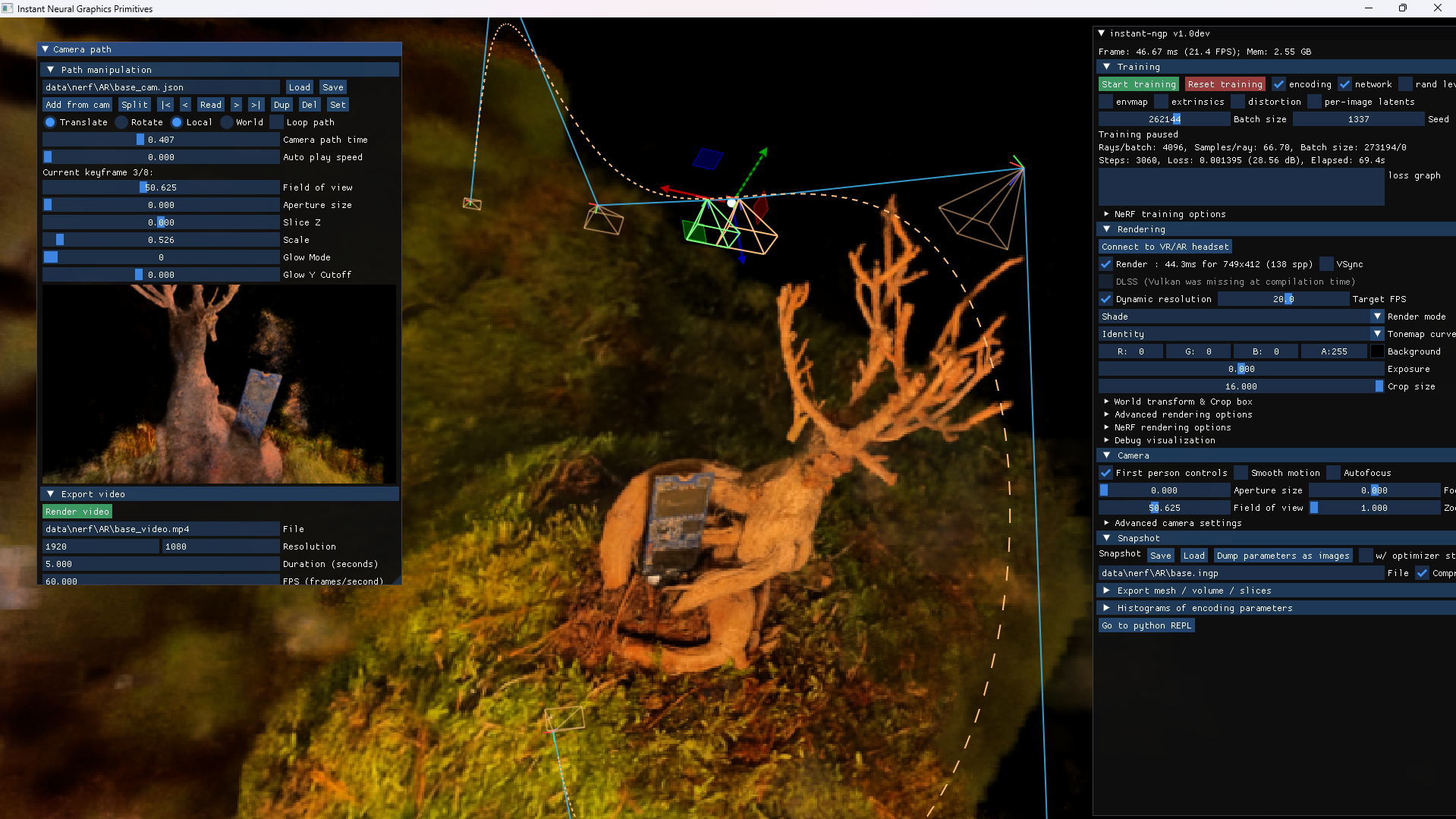
Task: Click the app icon in title bar
Action: pos(8,8)
